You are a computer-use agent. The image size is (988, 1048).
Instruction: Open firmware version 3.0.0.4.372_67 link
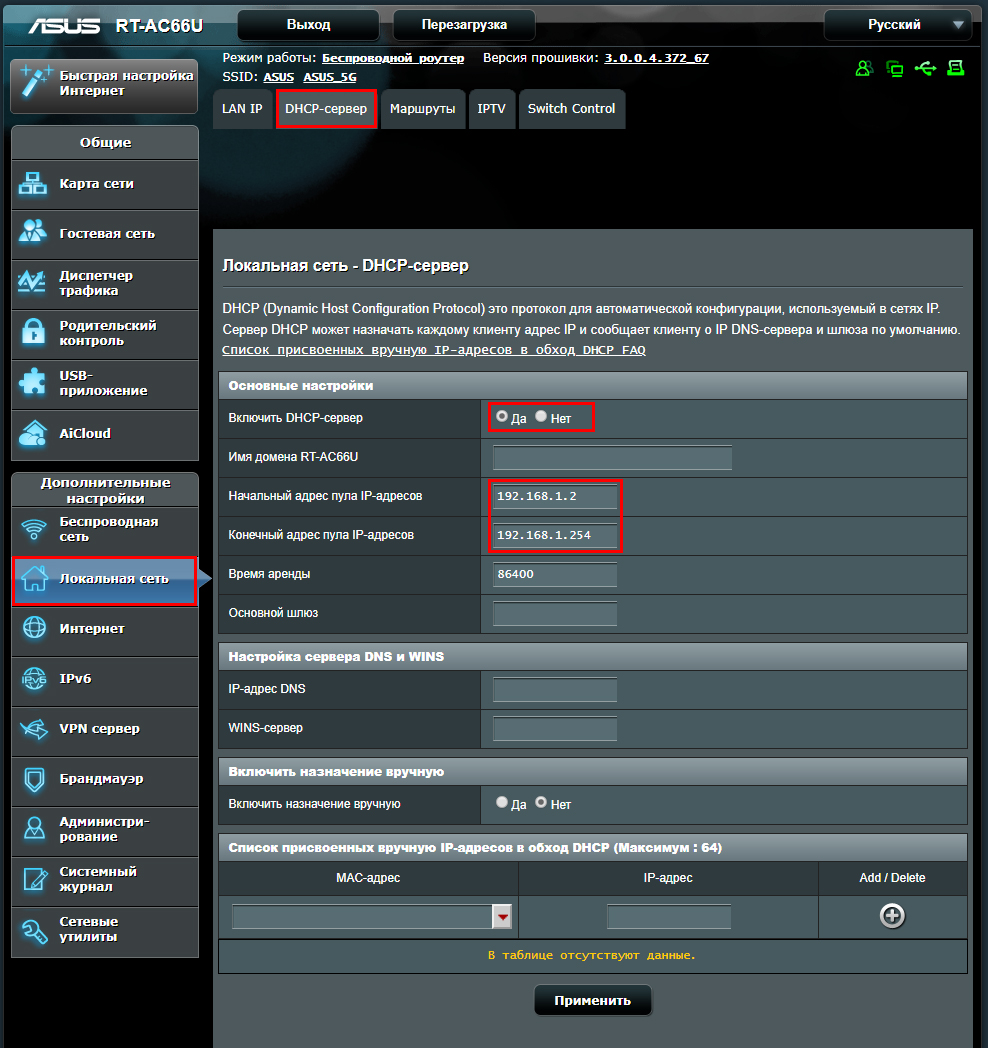656,58
